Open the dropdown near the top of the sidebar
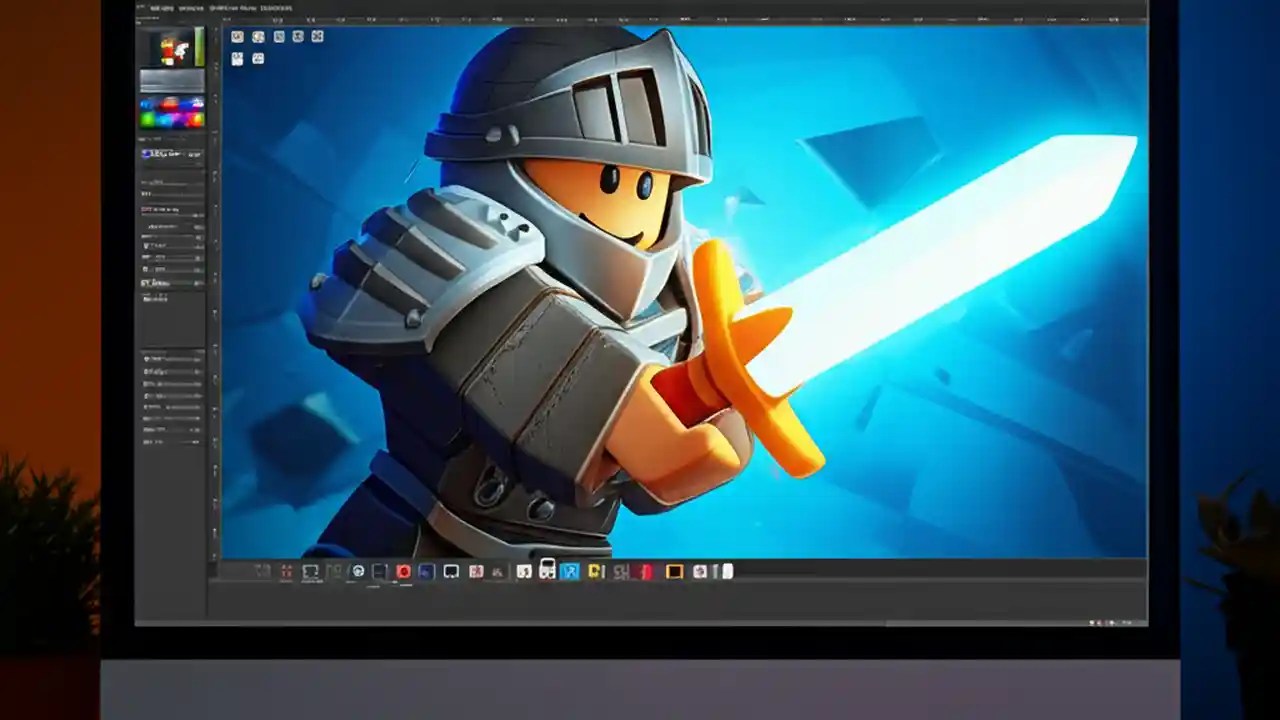This screenshot has width=1280, height=720. [172, 153]
